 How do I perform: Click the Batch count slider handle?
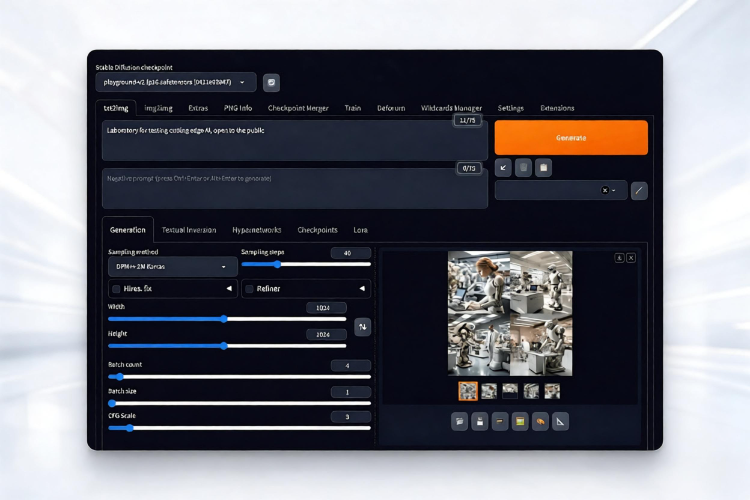pos(120,377)
